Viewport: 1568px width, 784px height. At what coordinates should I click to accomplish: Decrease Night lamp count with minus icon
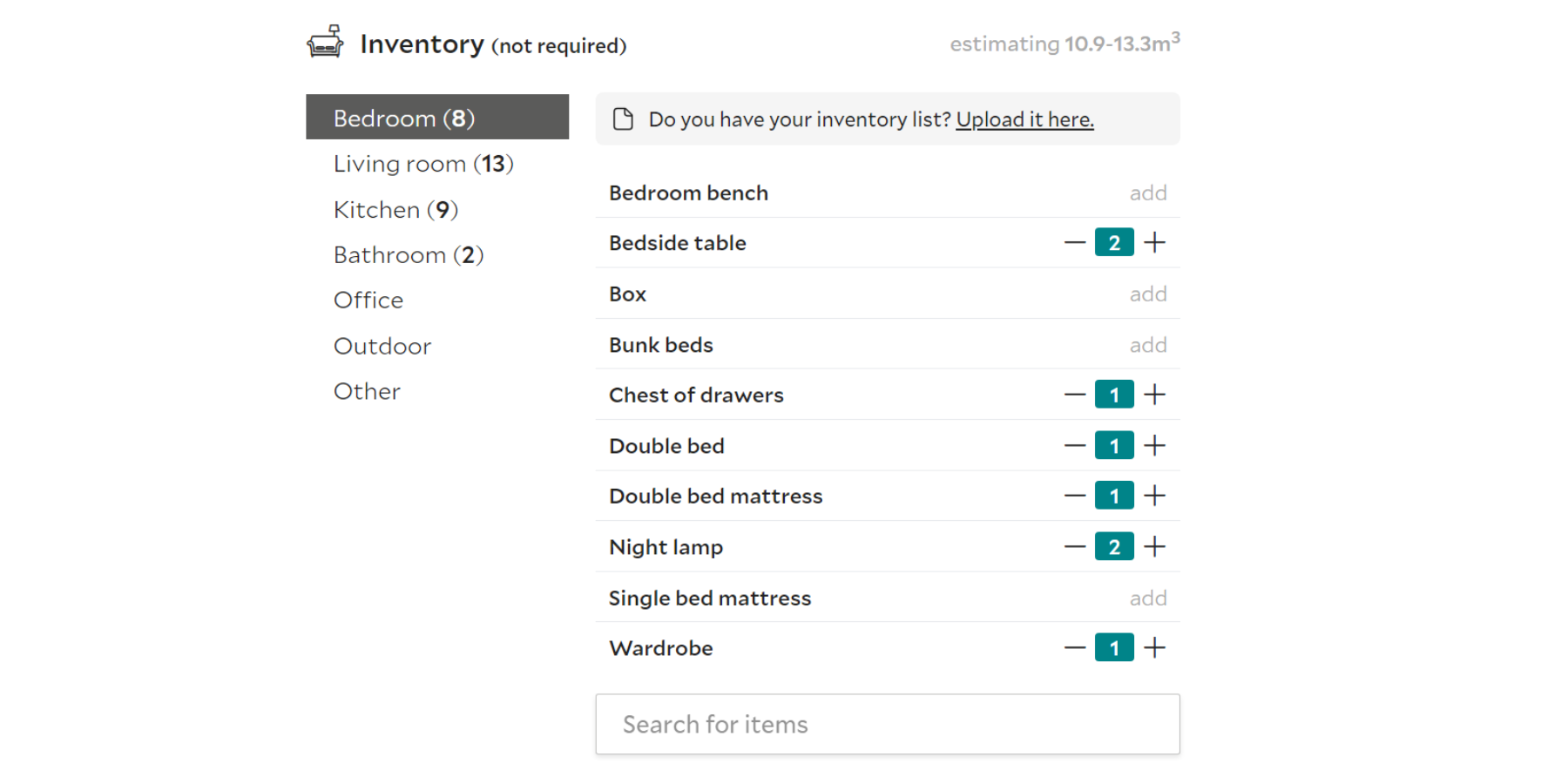click(x=1073, y=546)
